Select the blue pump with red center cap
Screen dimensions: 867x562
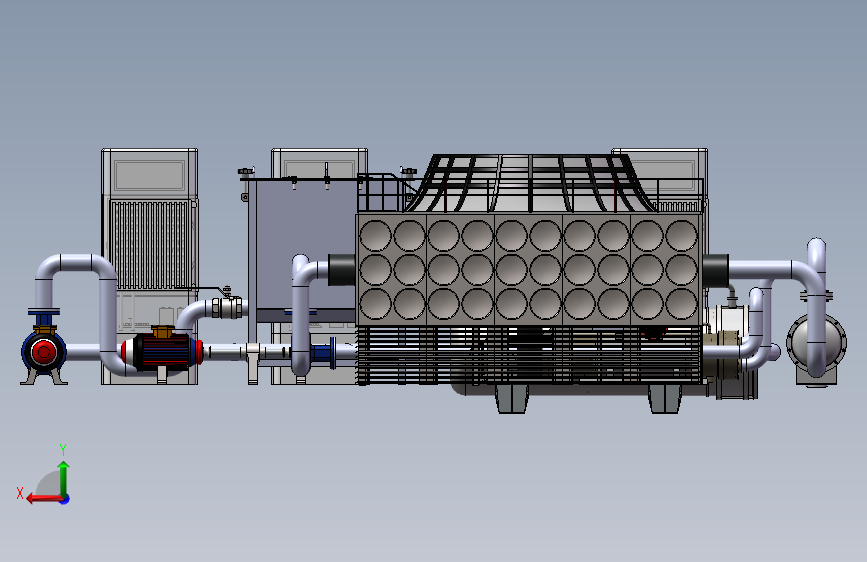point(44,350)
